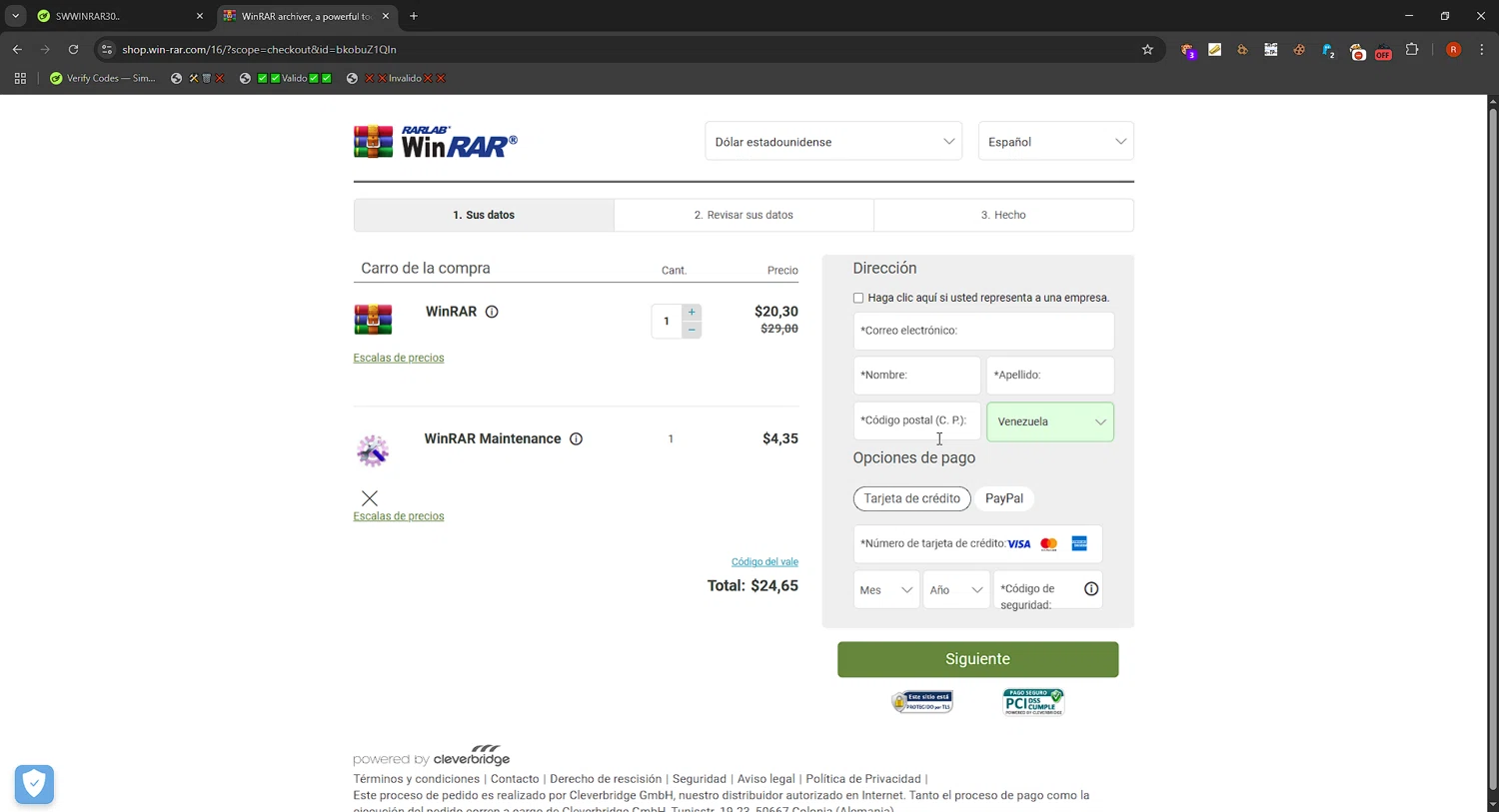Focus the Correo electrónico field
Screen dimensions: 1499x812
coord(983,331)
